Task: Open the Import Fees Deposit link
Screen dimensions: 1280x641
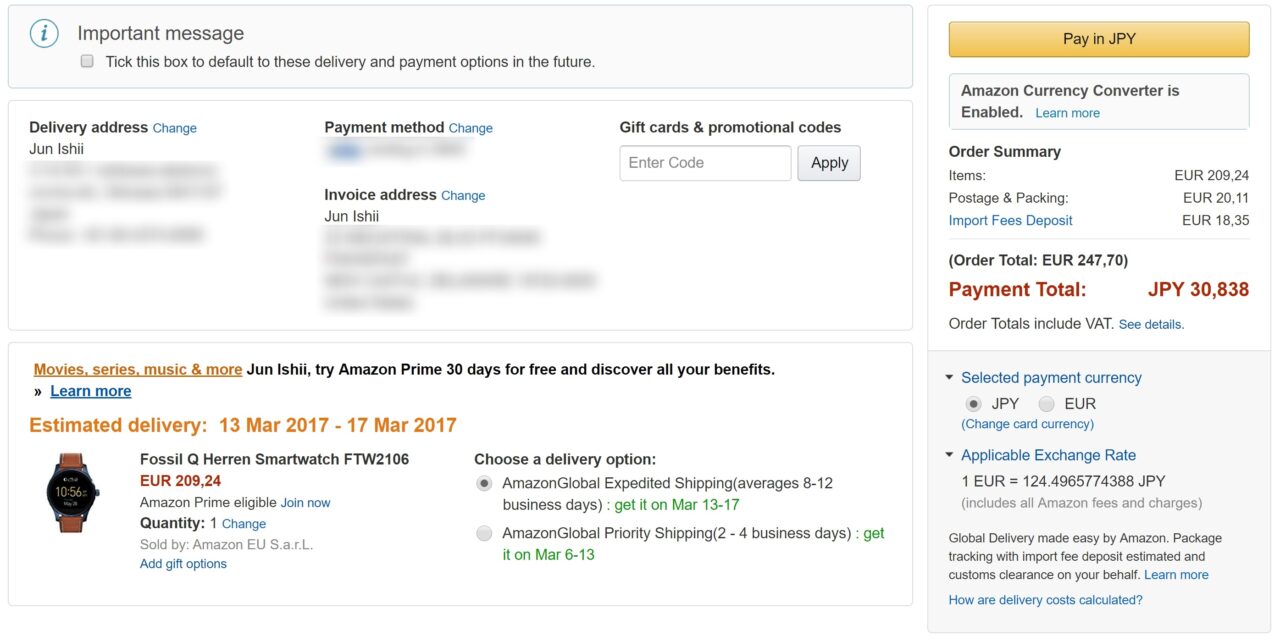Action: 1010,220
